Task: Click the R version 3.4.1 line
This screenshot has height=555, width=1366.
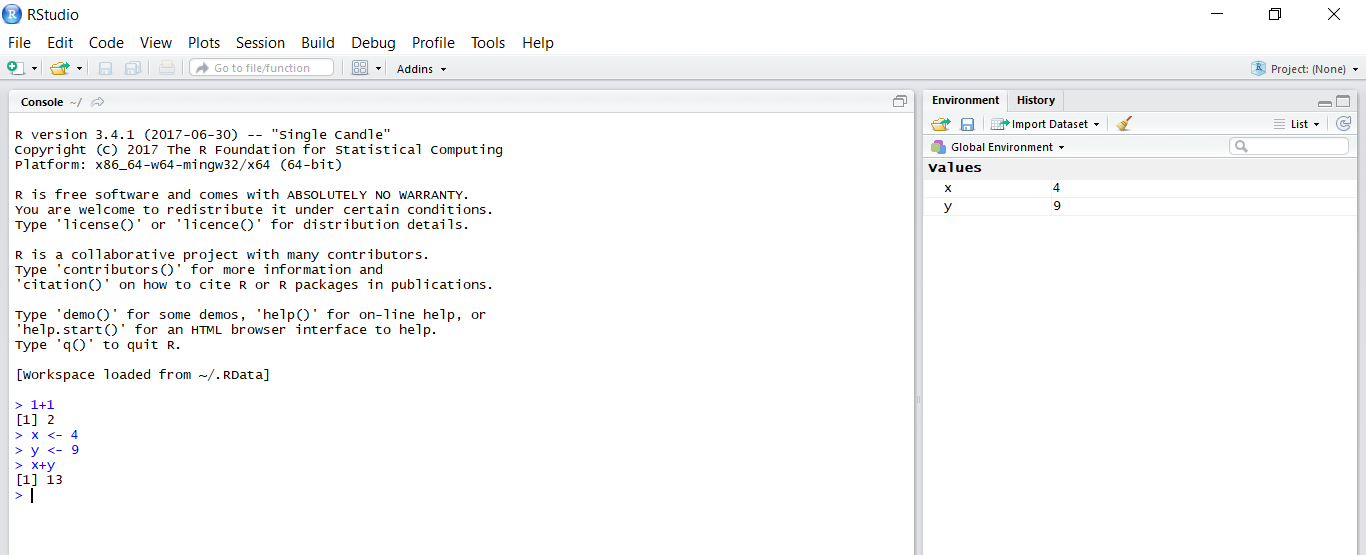Action: 203,135
